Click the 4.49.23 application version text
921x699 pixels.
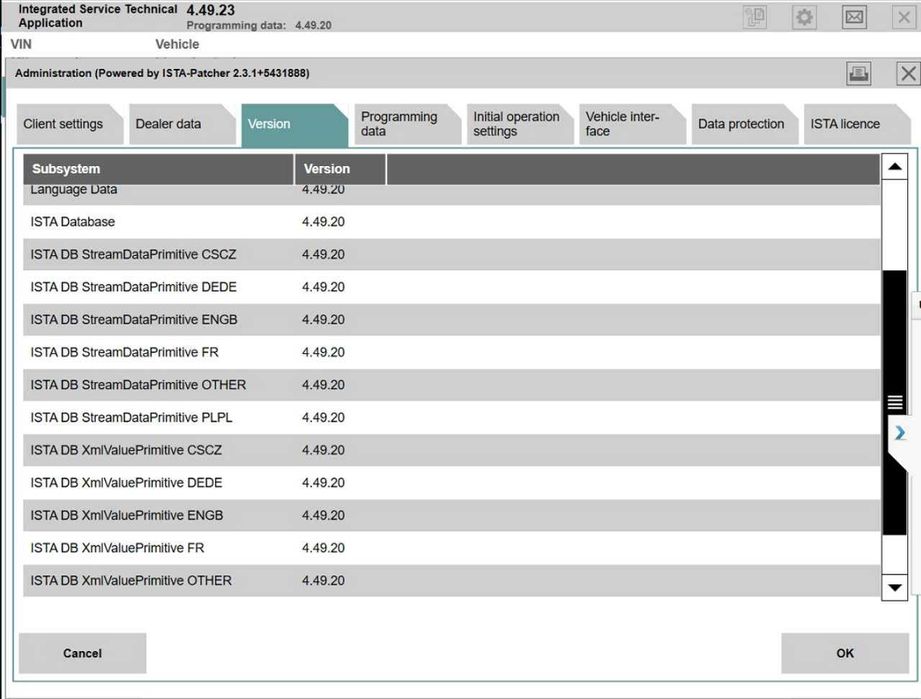(210, 10)
